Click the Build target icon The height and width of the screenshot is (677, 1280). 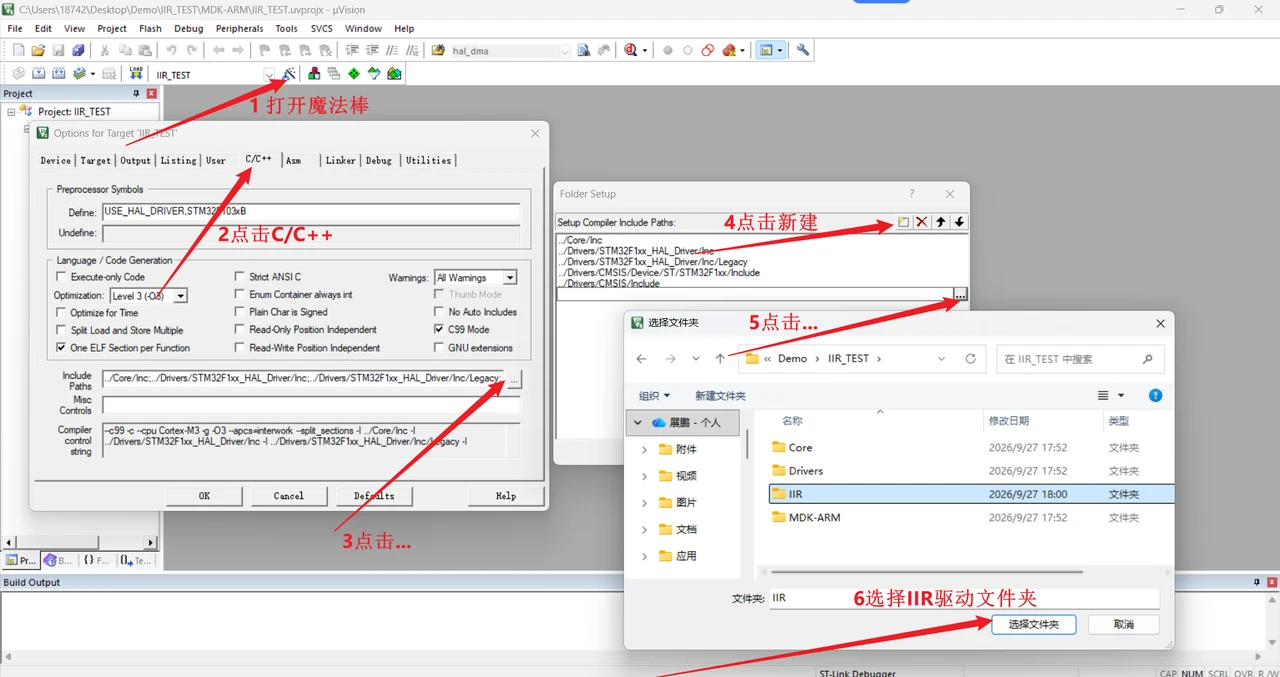38,74
